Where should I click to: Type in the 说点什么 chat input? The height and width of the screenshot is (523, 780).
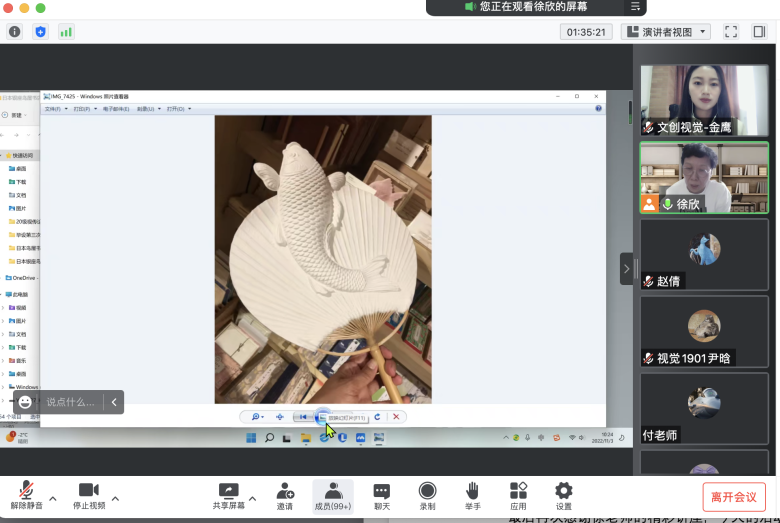pos(71,402)
